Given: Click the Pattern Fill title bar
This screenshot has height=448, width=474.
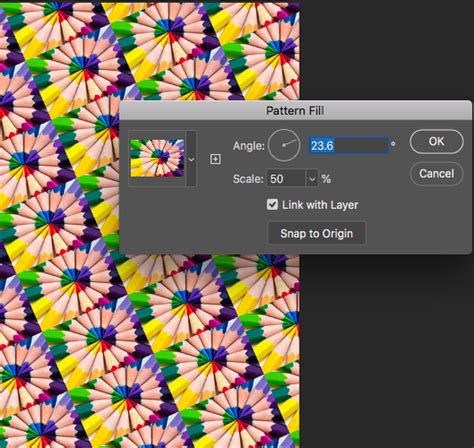Looking at the screenshot, I should 295,110.
